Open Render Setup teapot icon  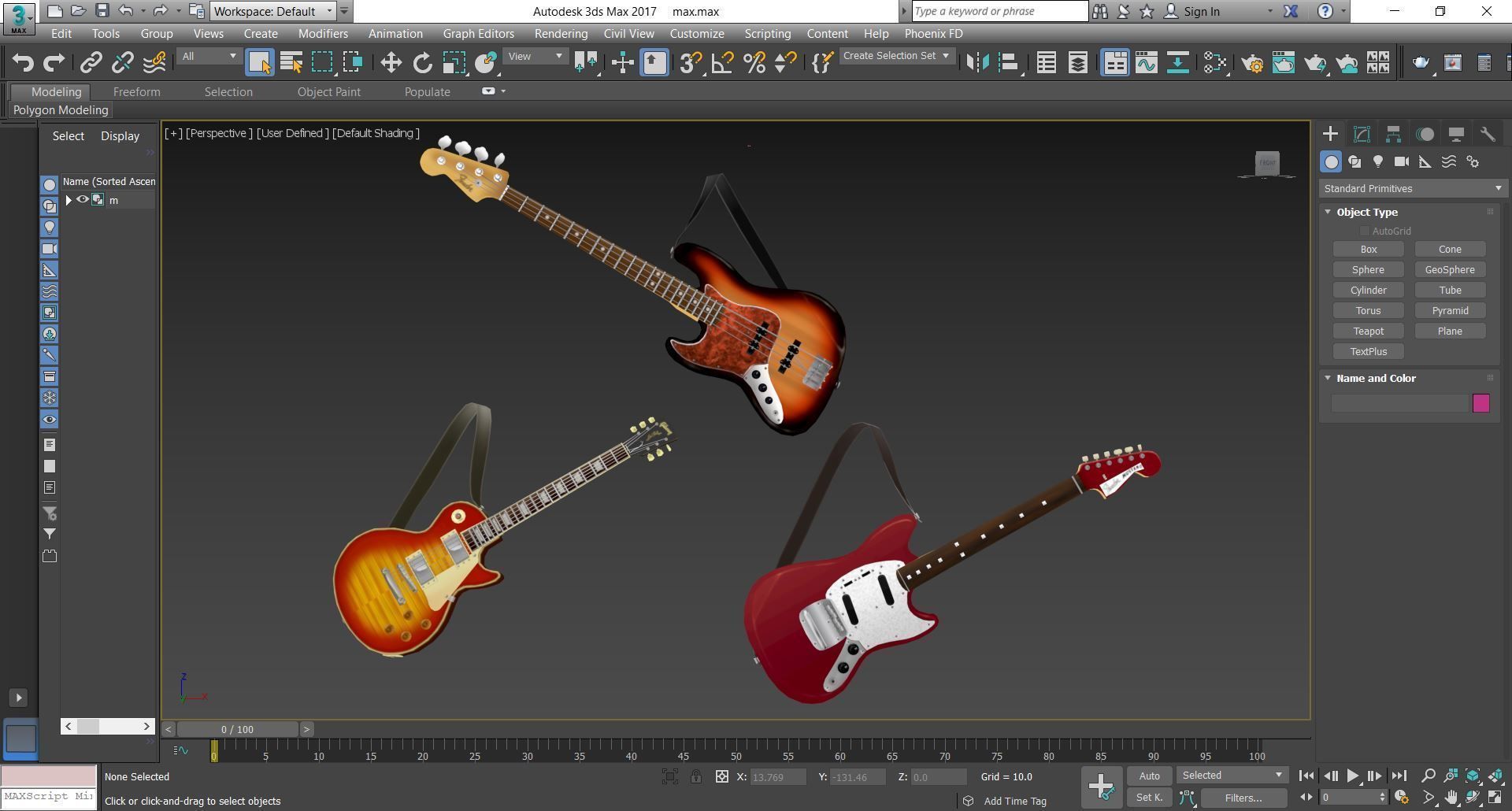(x=1252, y=62)
